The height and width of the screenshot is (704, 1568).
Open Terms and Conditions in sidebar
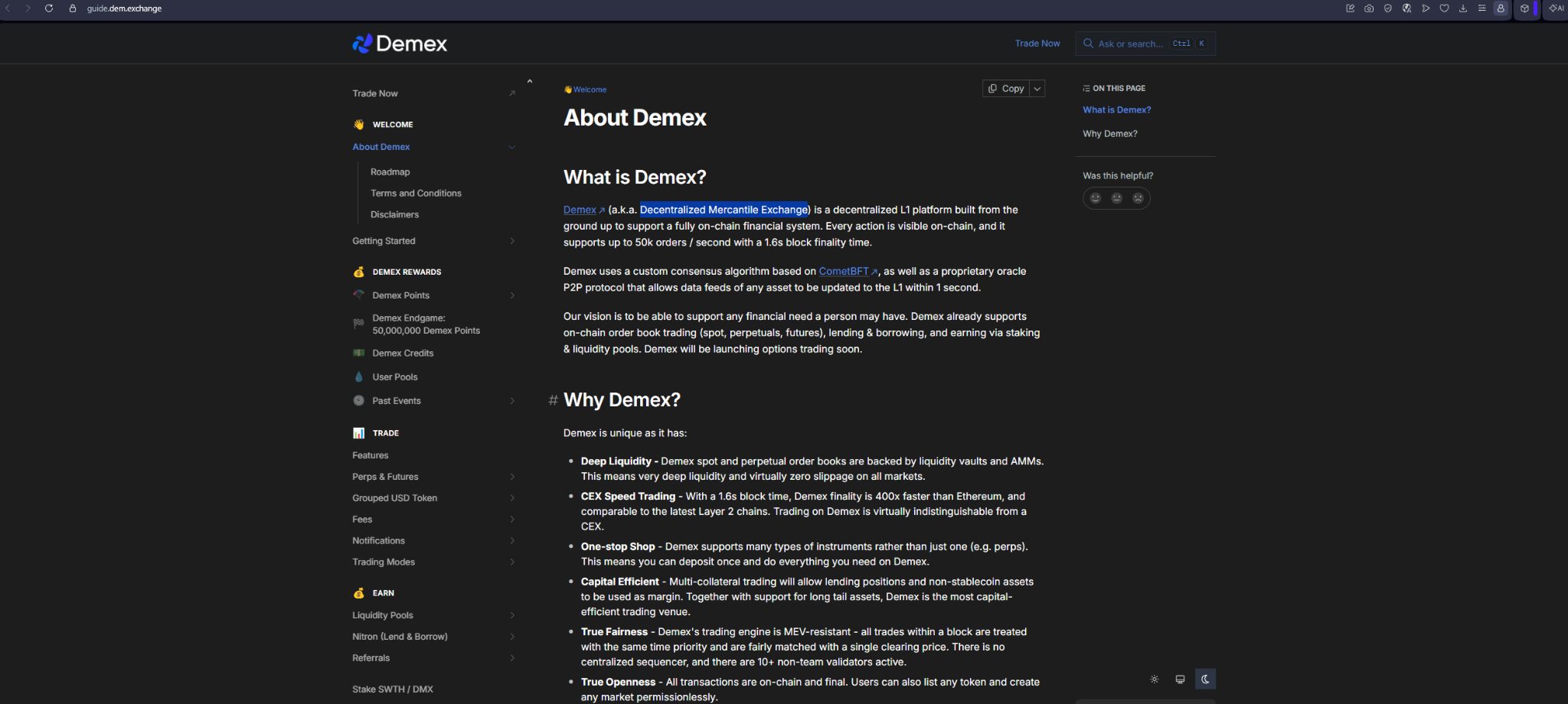(416, 194)
